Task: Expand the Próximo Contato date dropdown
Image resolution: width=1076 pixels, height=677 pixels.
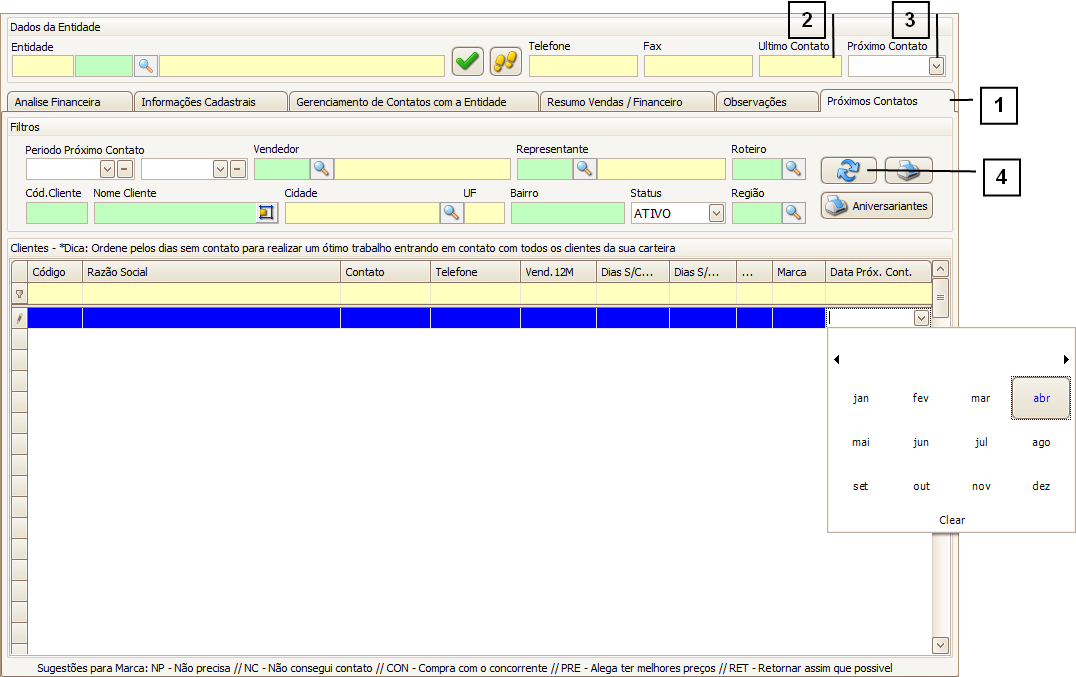Action: [x=936, y=66]
